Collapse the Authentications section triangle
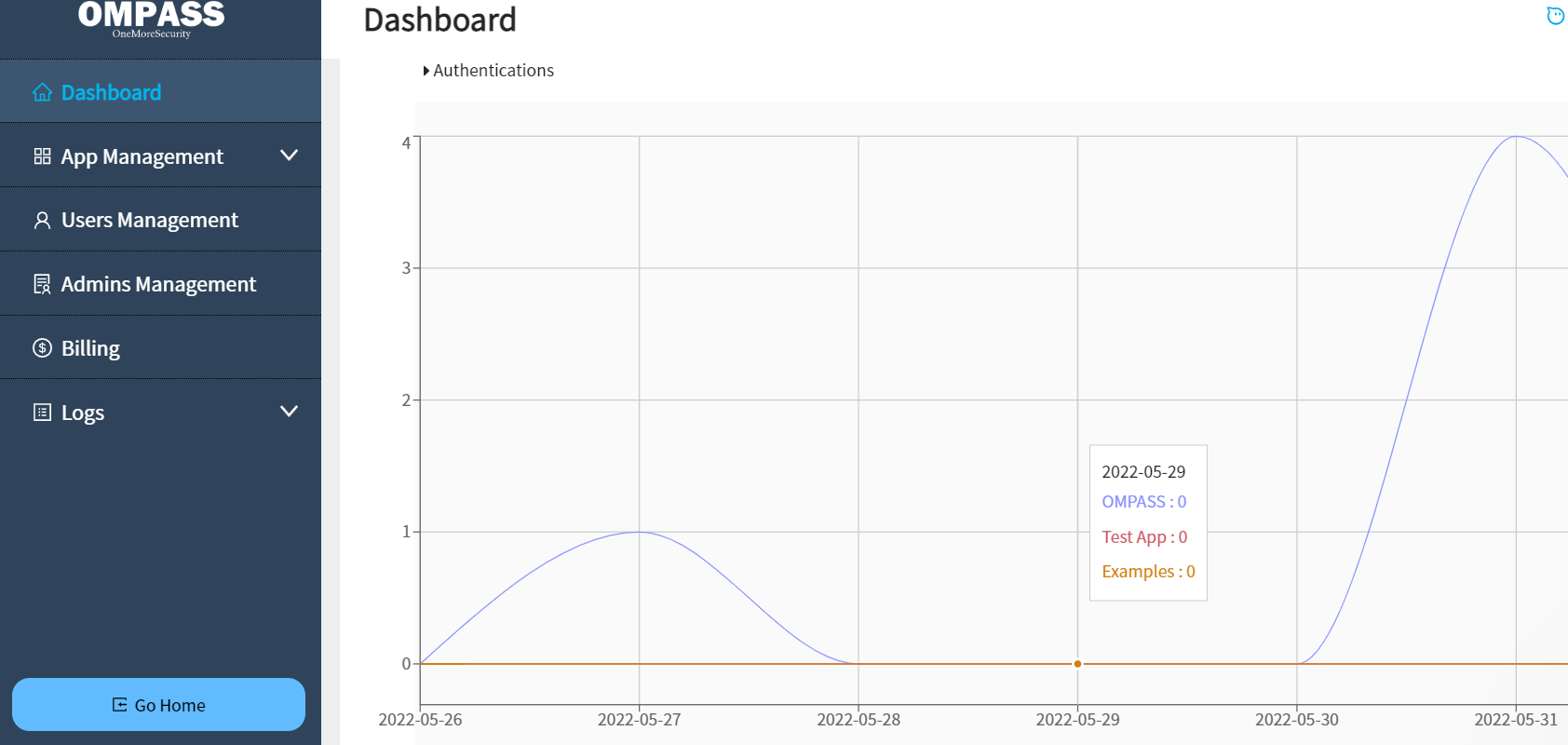1568x745 pixels. click(426, 71)
